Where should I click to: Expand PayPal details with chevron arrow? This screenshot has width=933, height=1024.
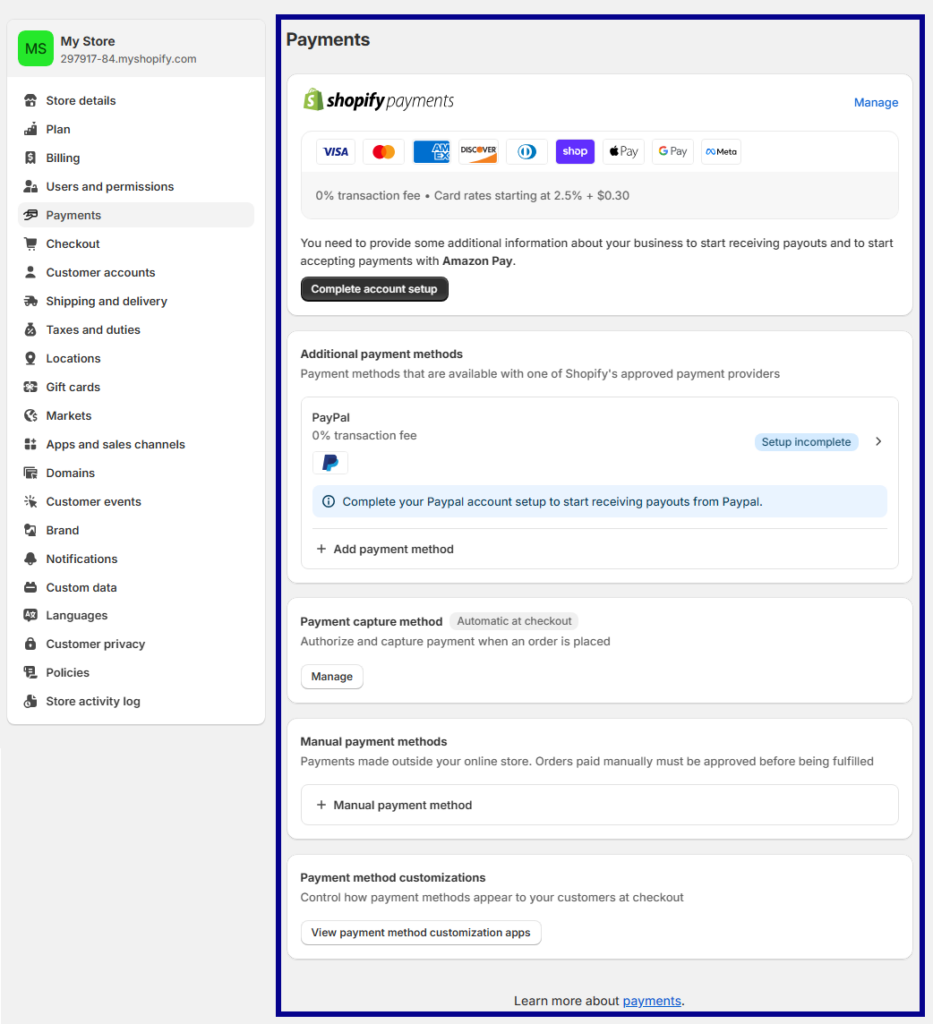878,441
